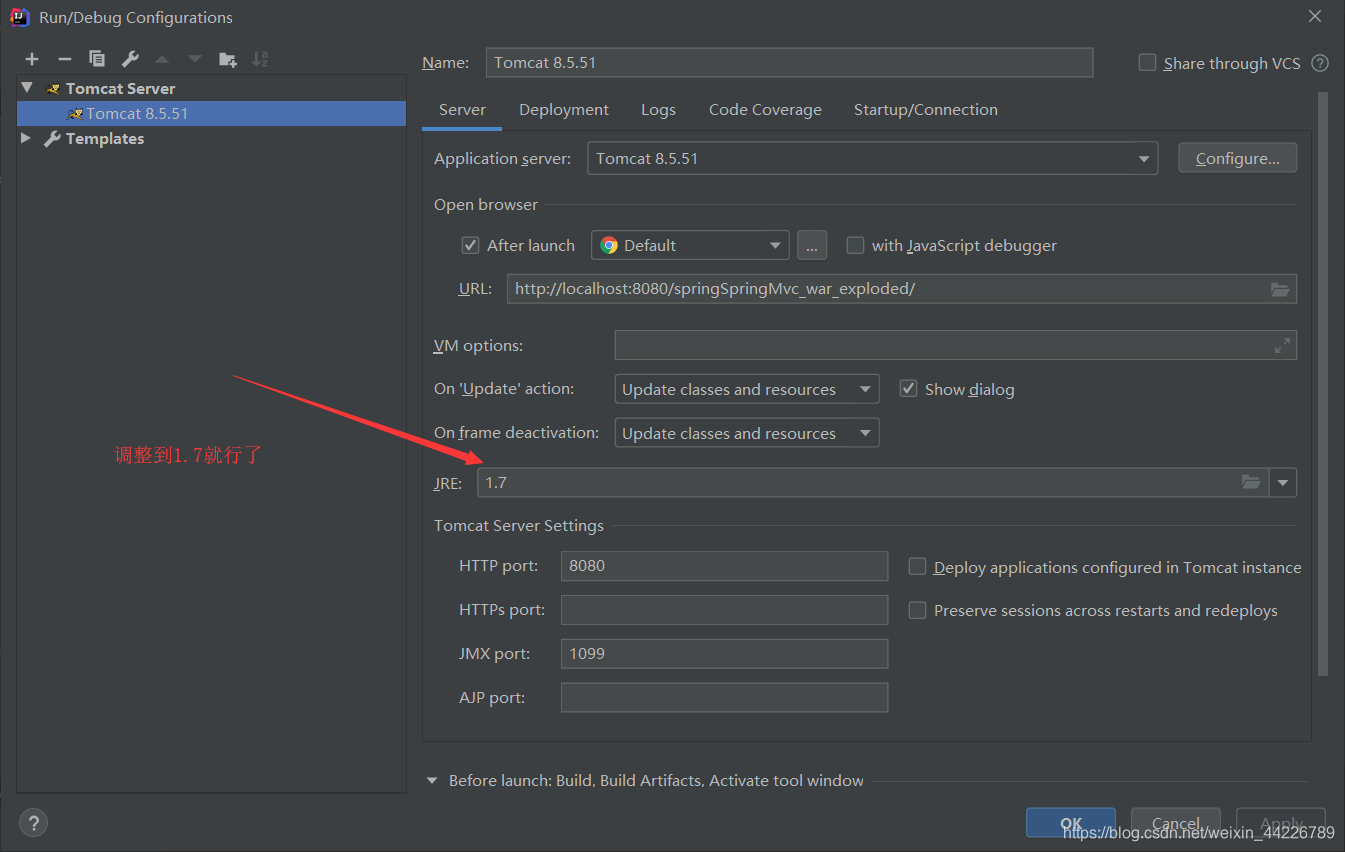1345x852 pixels.
Task: Click in the AJP port field
Action: pos(724,697)
